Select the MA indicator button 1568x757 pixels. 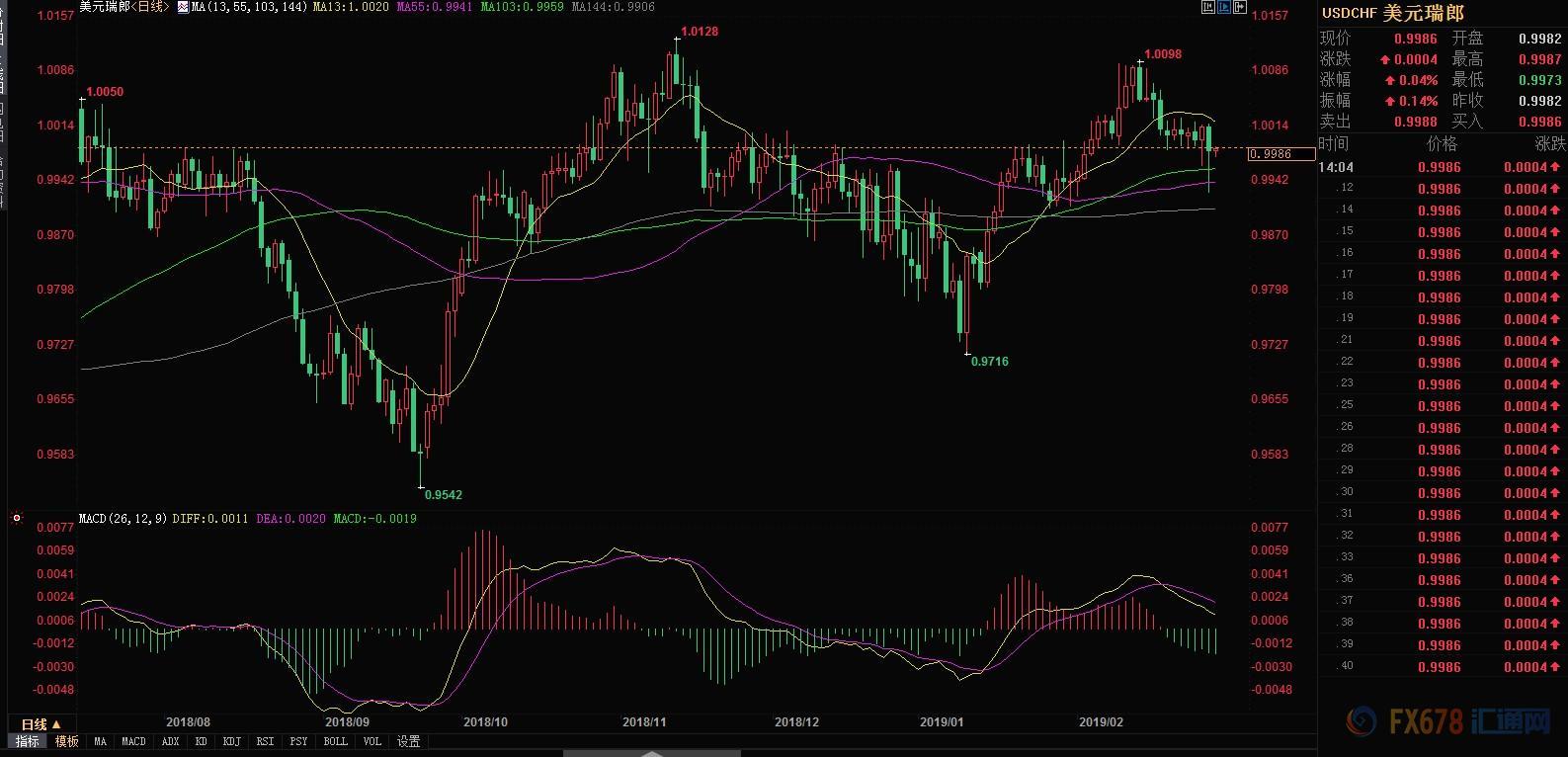(100, 741)
